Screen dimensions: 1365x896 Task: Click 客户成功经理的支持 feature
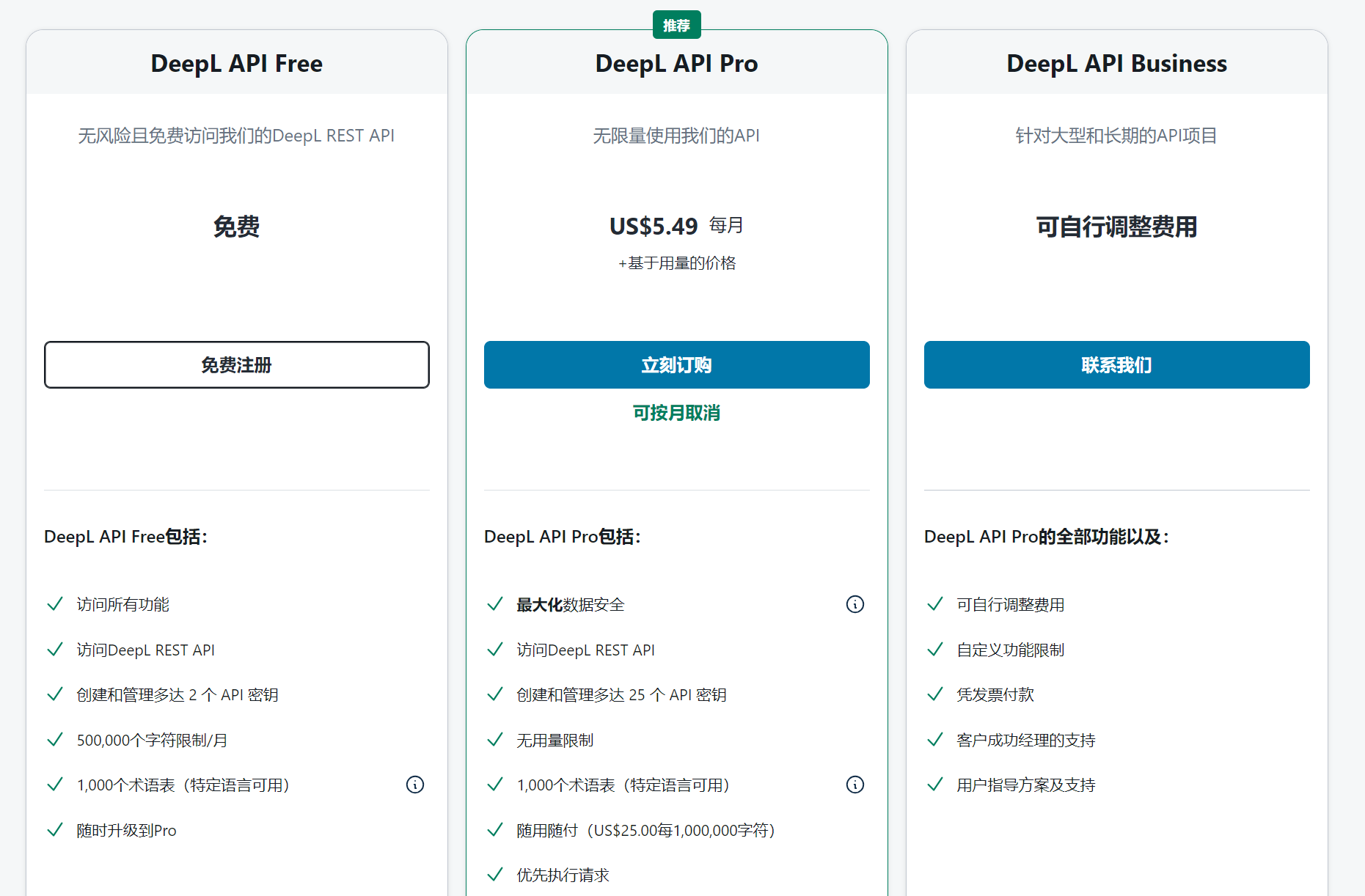(1026, 740)
